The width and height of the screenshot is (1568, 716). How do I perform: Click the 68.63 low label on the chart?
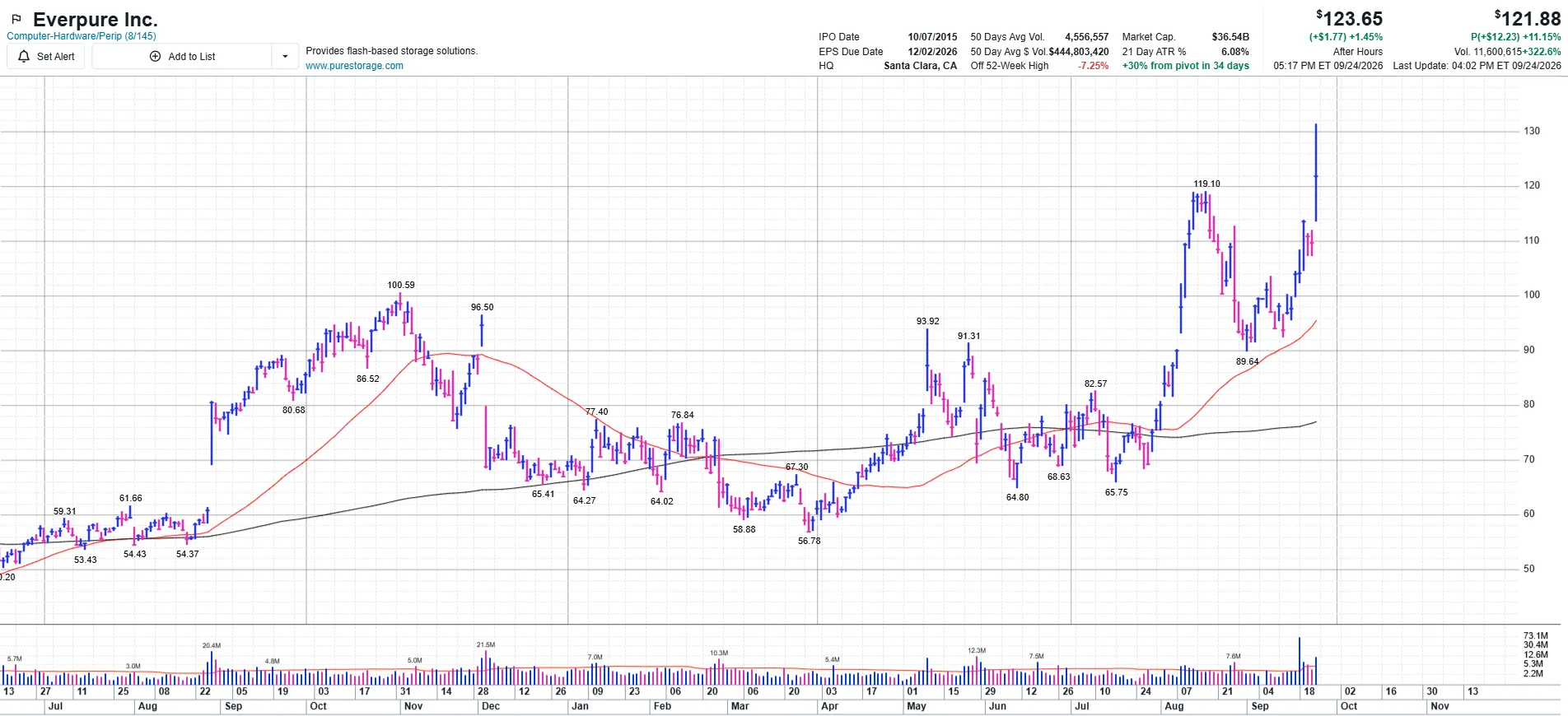point(1059,477)
